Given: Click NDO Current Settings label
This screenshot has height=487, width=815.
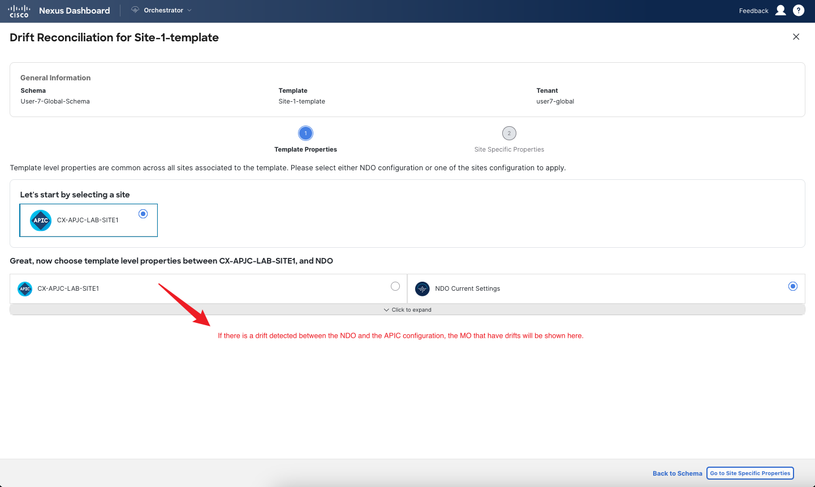Looking at the screenshot, I should pyautogui.click(x=467, y=288).
